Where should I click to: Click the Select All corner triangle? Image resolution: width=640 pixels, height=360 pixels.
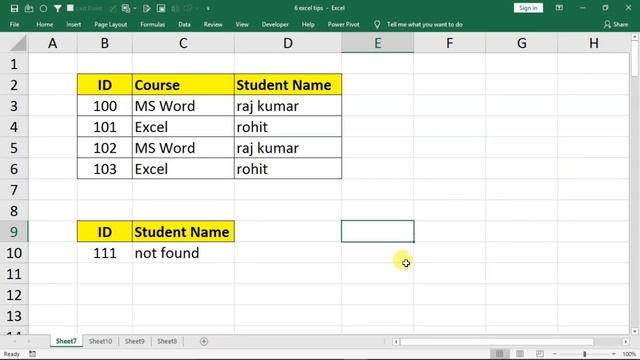pyautogui.click(x=17, y=43)
